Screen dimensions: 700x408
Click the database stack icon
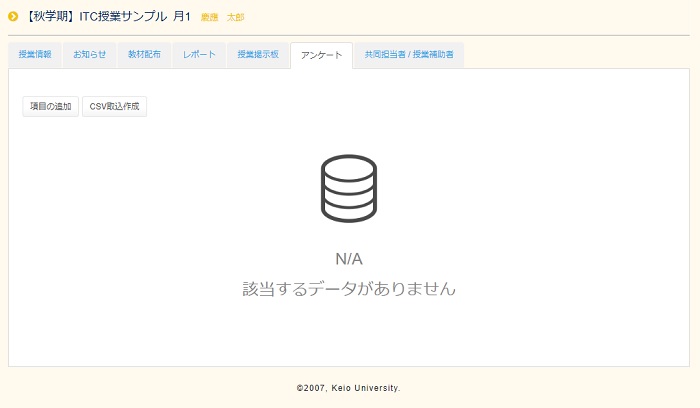(348, 188)
